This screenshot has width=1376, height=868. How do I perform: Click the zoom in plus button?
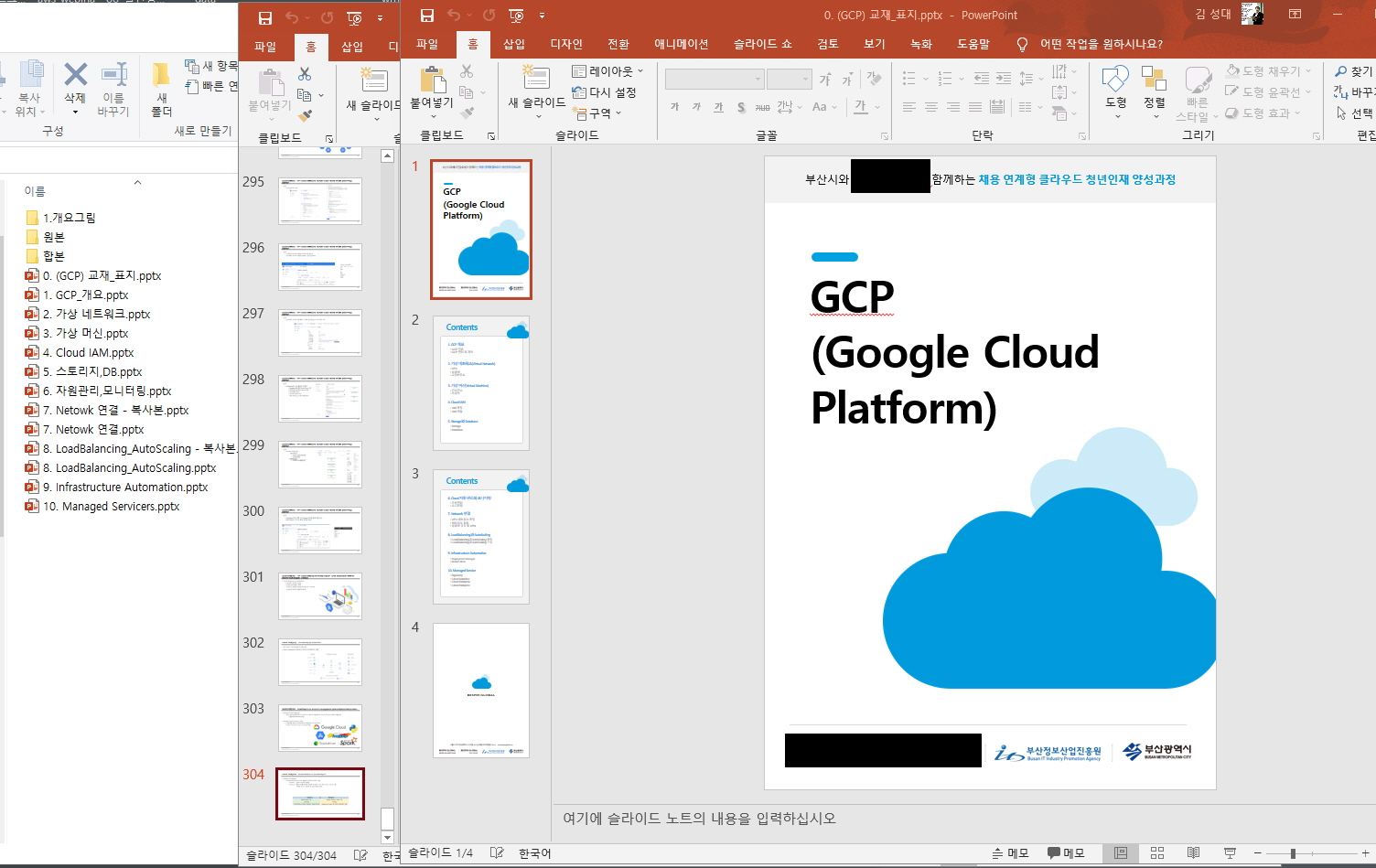1365,853
